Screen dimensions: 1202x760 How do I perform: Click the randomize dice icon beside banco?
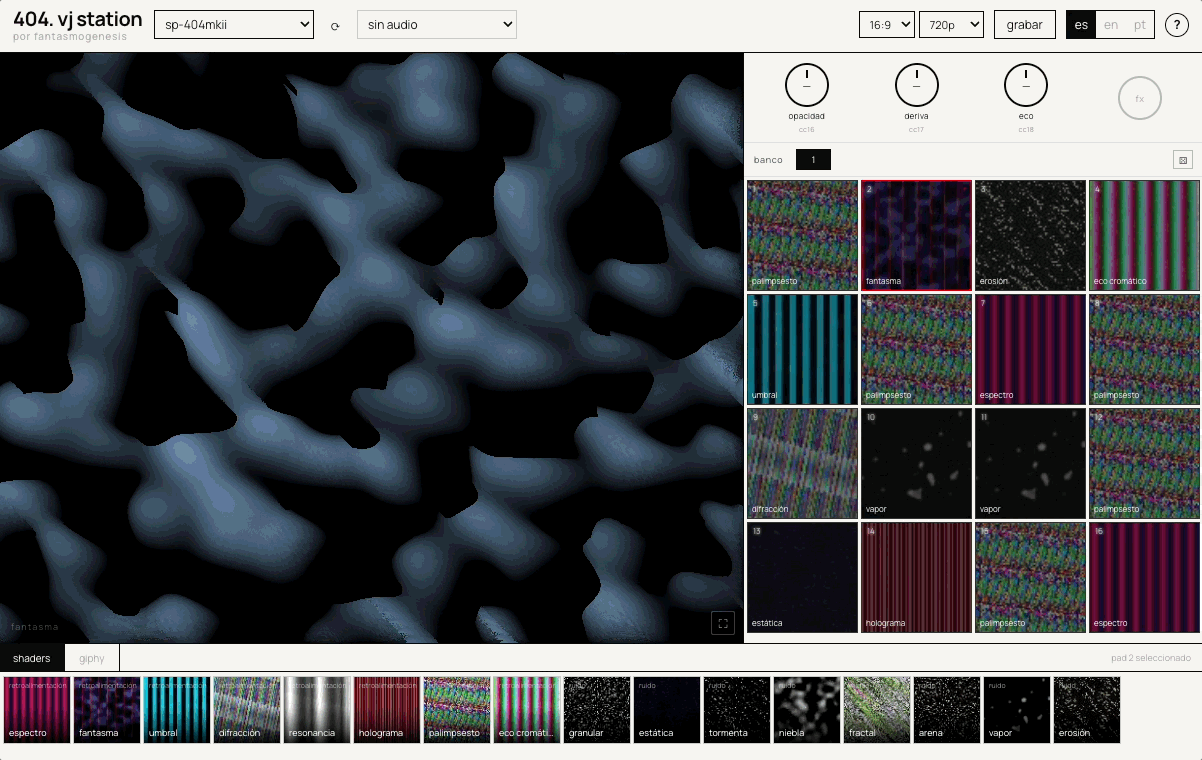click(1182, 160)
